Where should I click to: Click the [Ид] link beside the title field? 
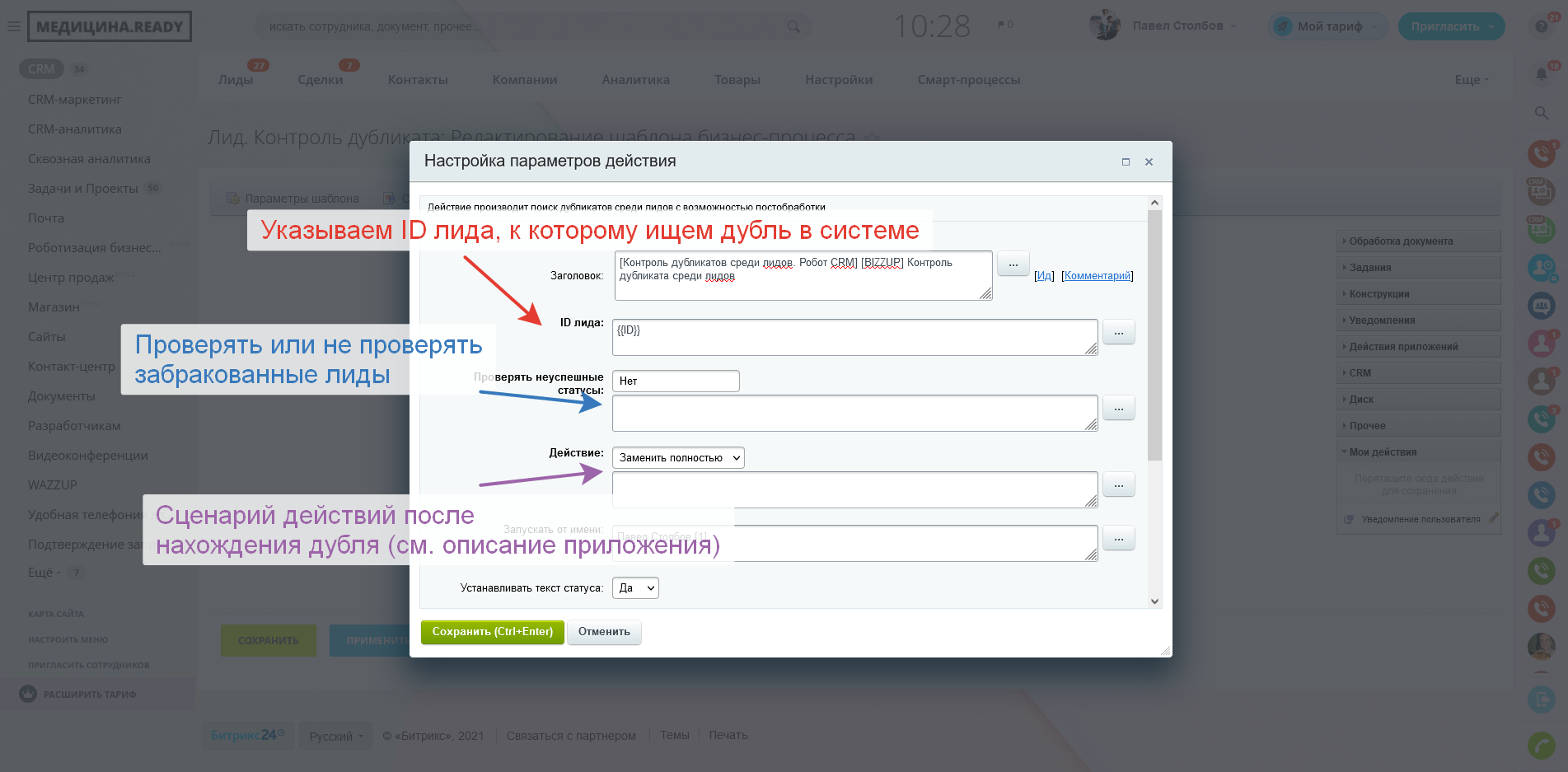1044,276
